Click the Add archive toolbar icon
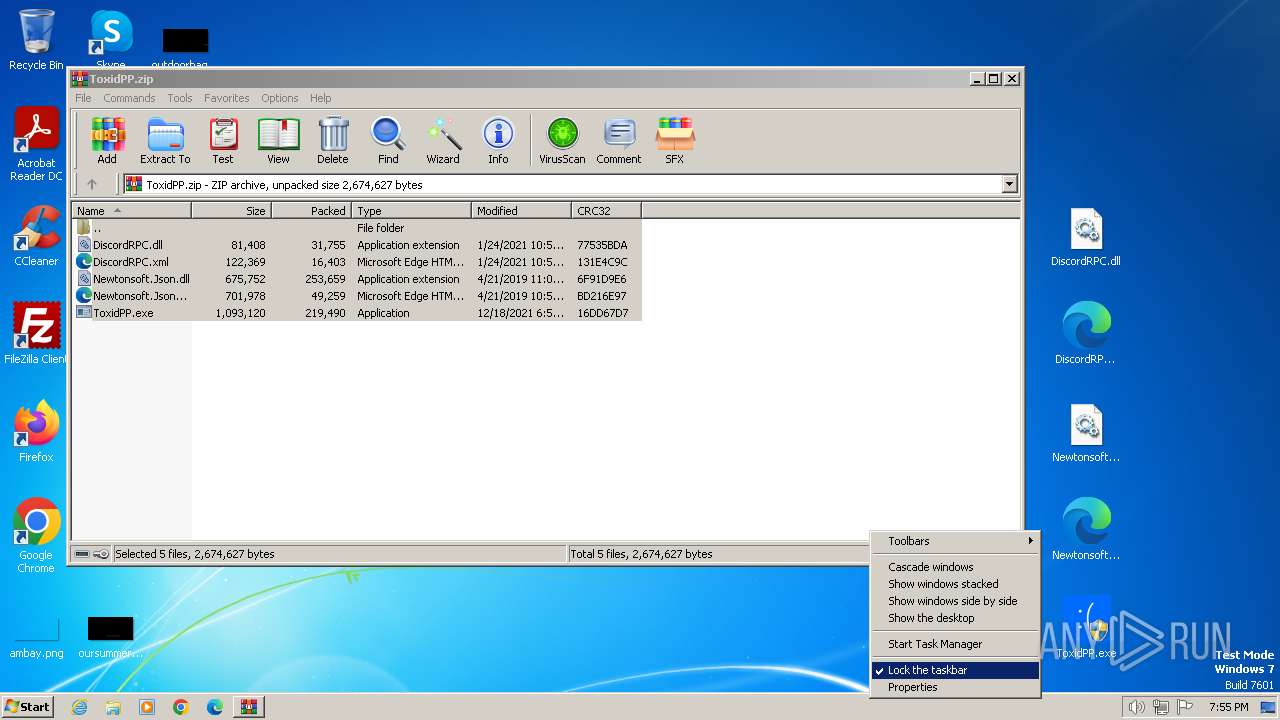Image resolution: width=1280 pixels, height=720 pixels. pos(107,140)
